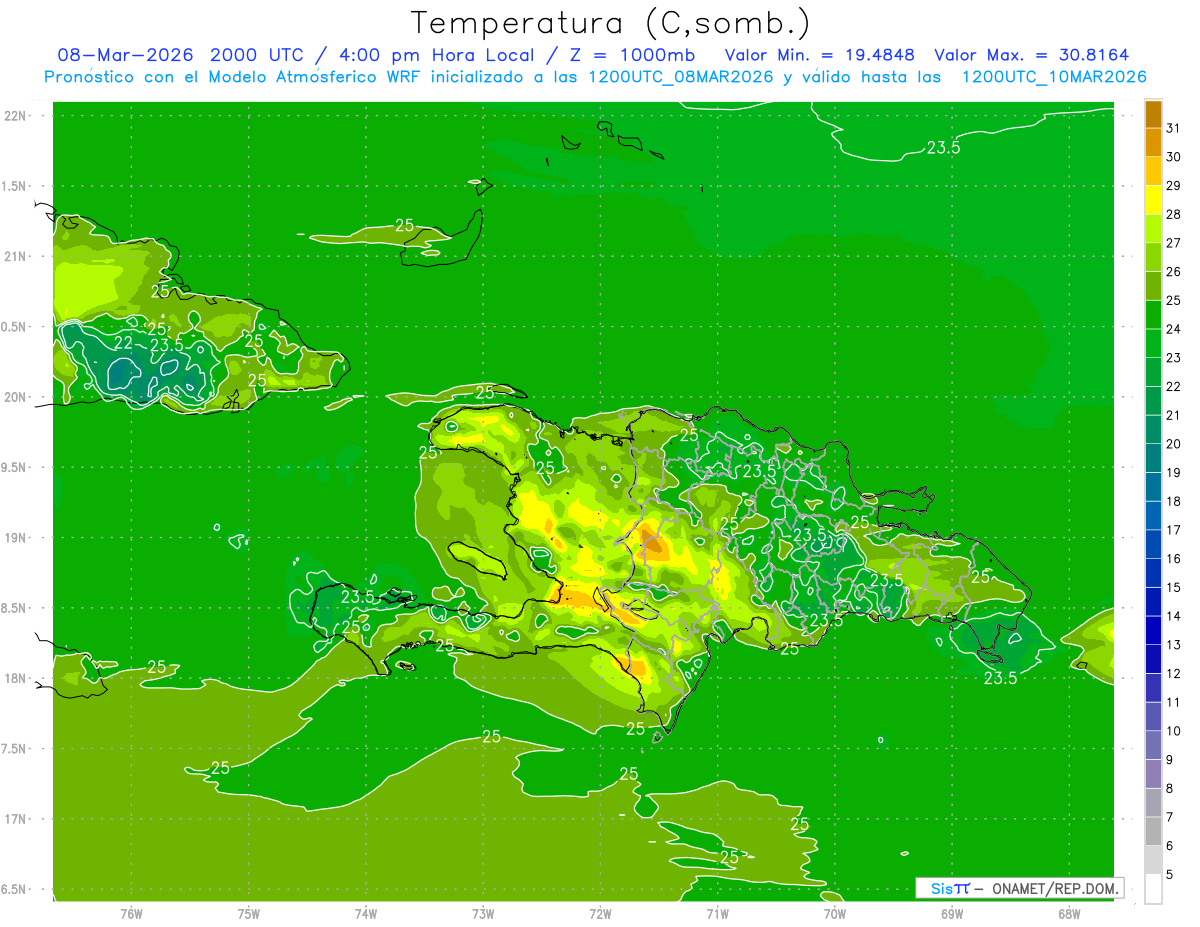The height and width of the screenshot is (927, 1200).
Task: Pick the legend swatch between 29 and 30
Action: click(1153, 172)
